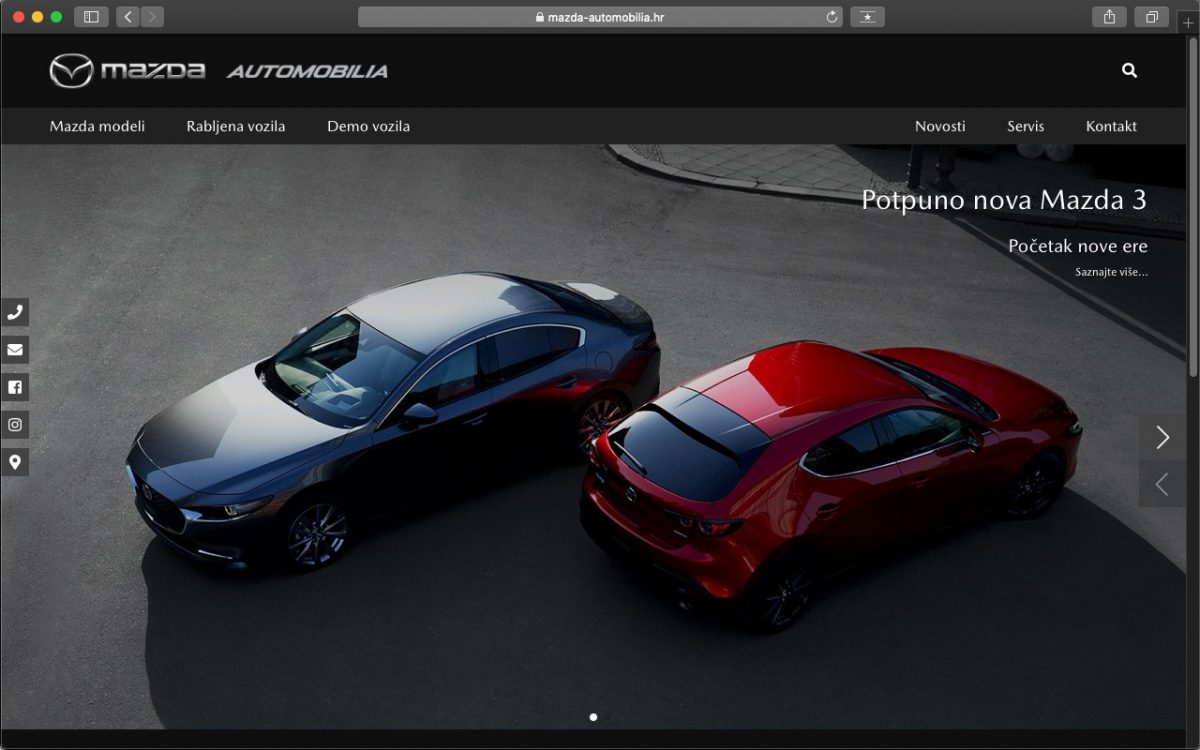This screenshot has width=1200, height=750.
Task: Open the Demo vozila page
Action: (368, 126)
